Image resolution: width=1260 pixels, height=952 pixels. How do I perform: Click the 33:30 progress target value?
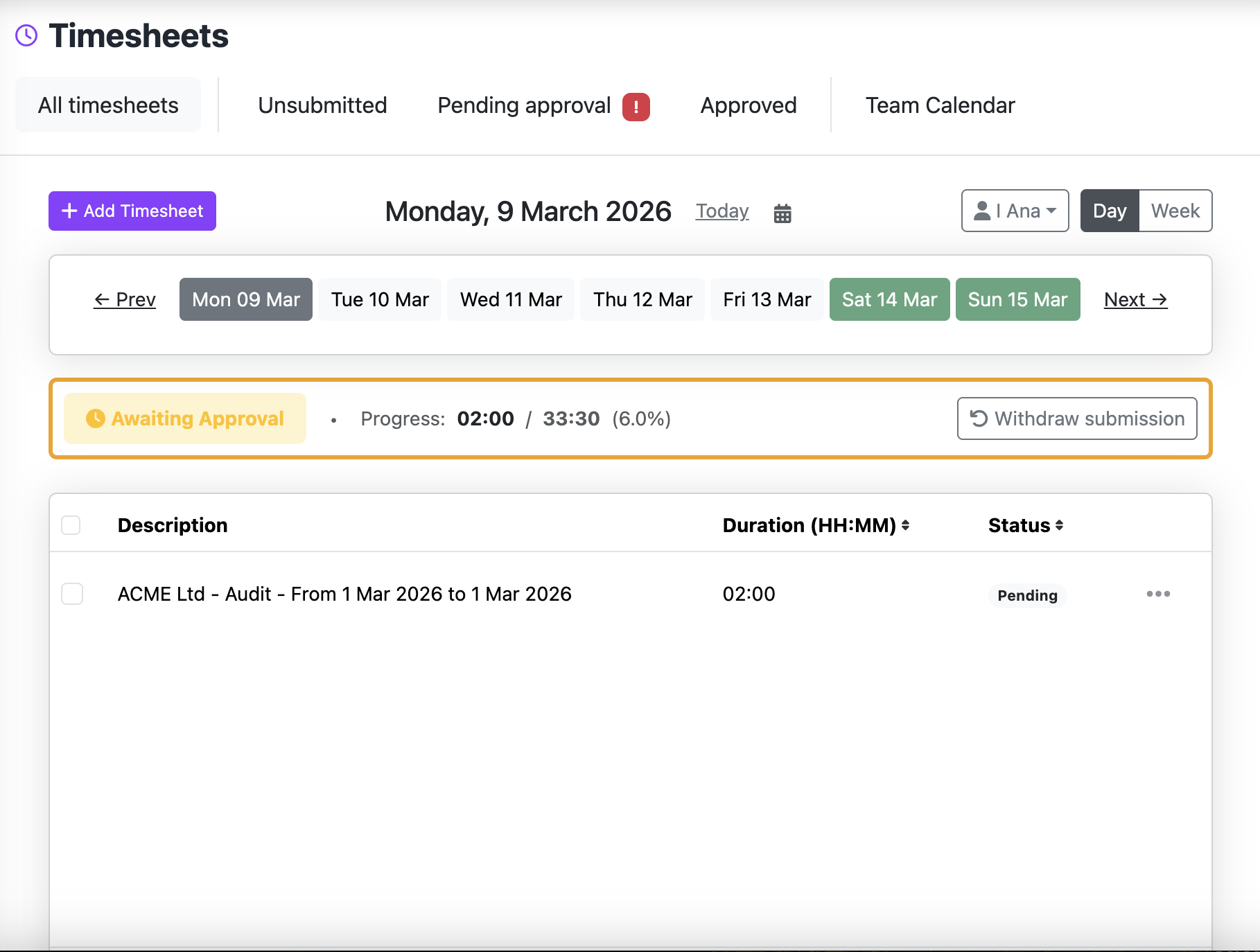(x=571, y=418)
